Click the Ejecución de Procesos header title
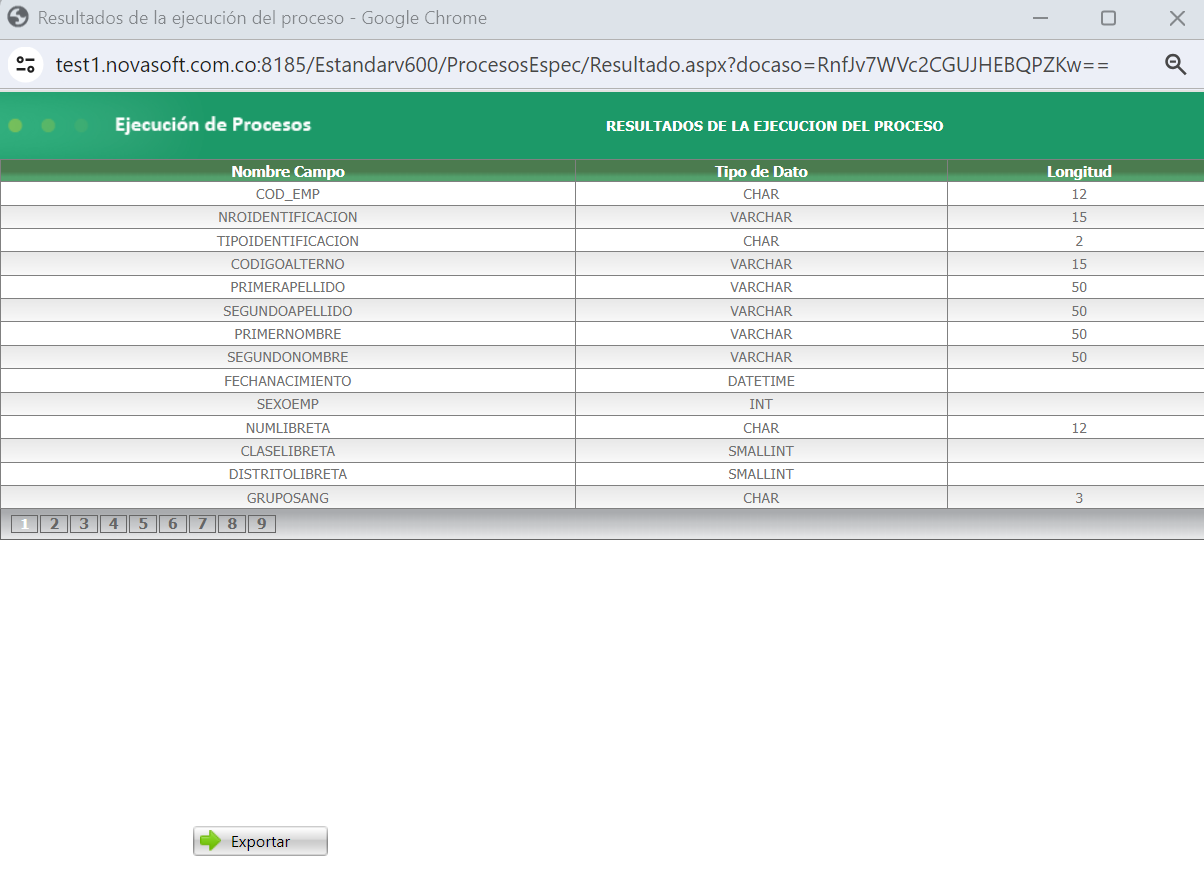Viewport: 1204px width, 882px height. pos(213,125)
